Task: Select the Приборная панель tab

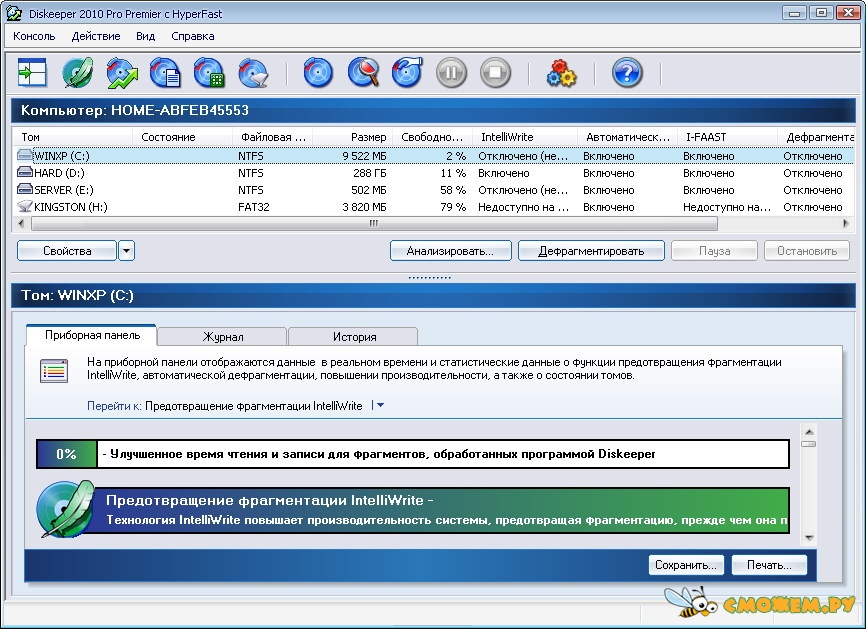Action: (x=92, y=335)
